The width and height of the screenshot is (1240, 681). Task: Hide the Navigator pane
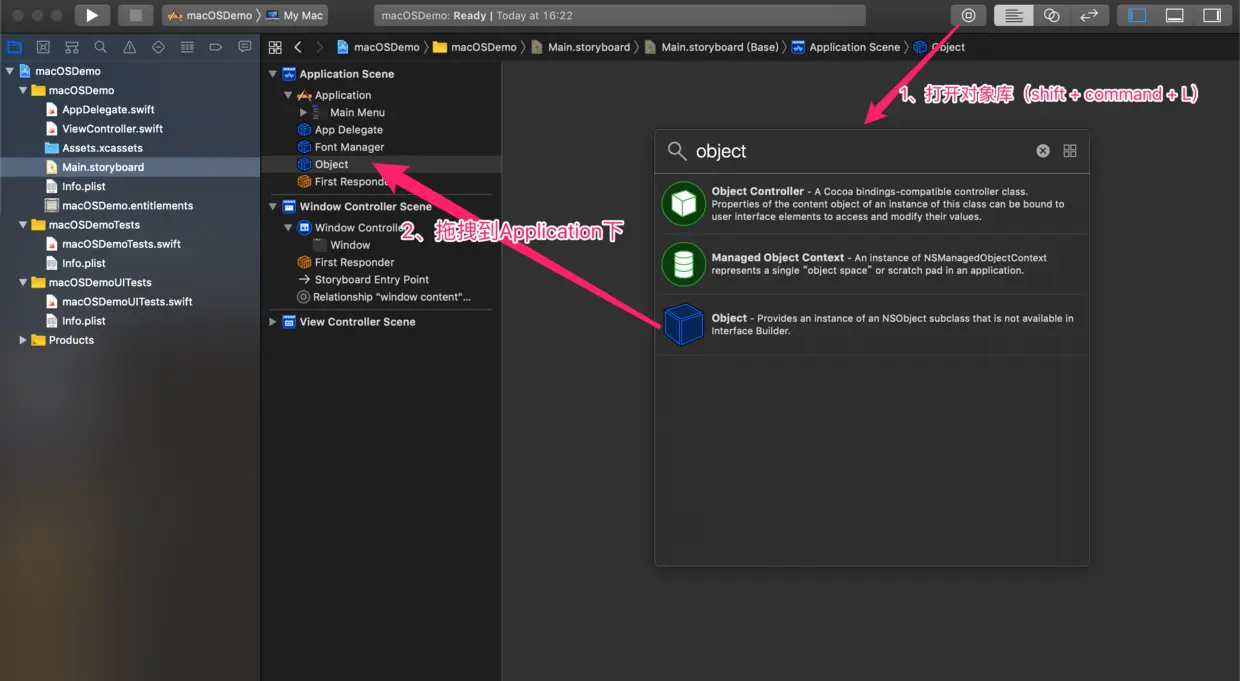click(1137, 15)
